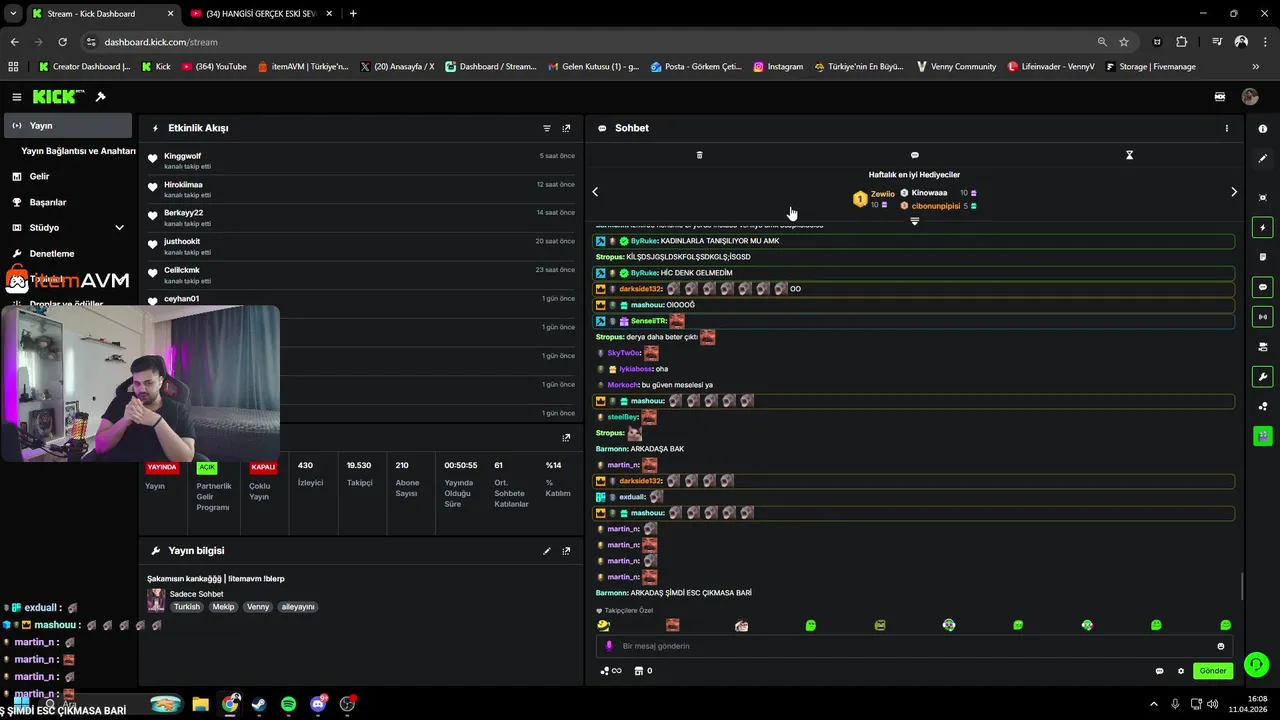Open the chat settings gear icon beside Gönder

(1180, 671)
